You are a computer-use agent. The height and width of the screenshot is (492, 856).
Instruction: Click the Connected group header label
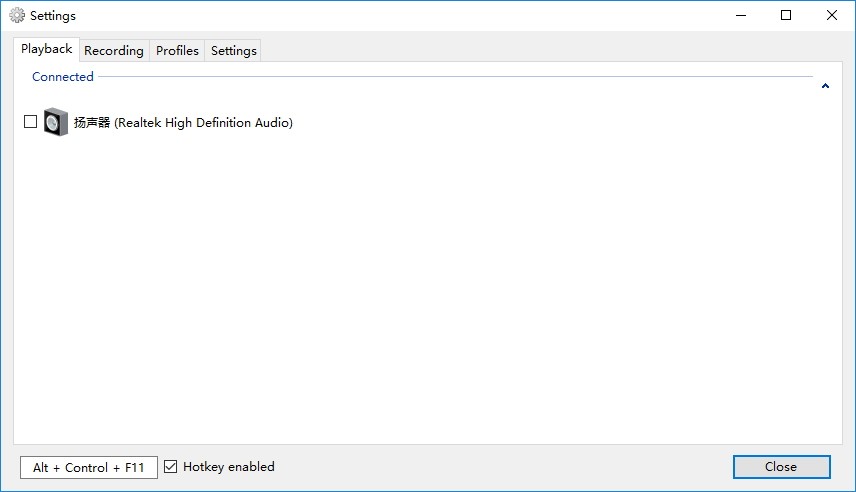click(62, 77)
